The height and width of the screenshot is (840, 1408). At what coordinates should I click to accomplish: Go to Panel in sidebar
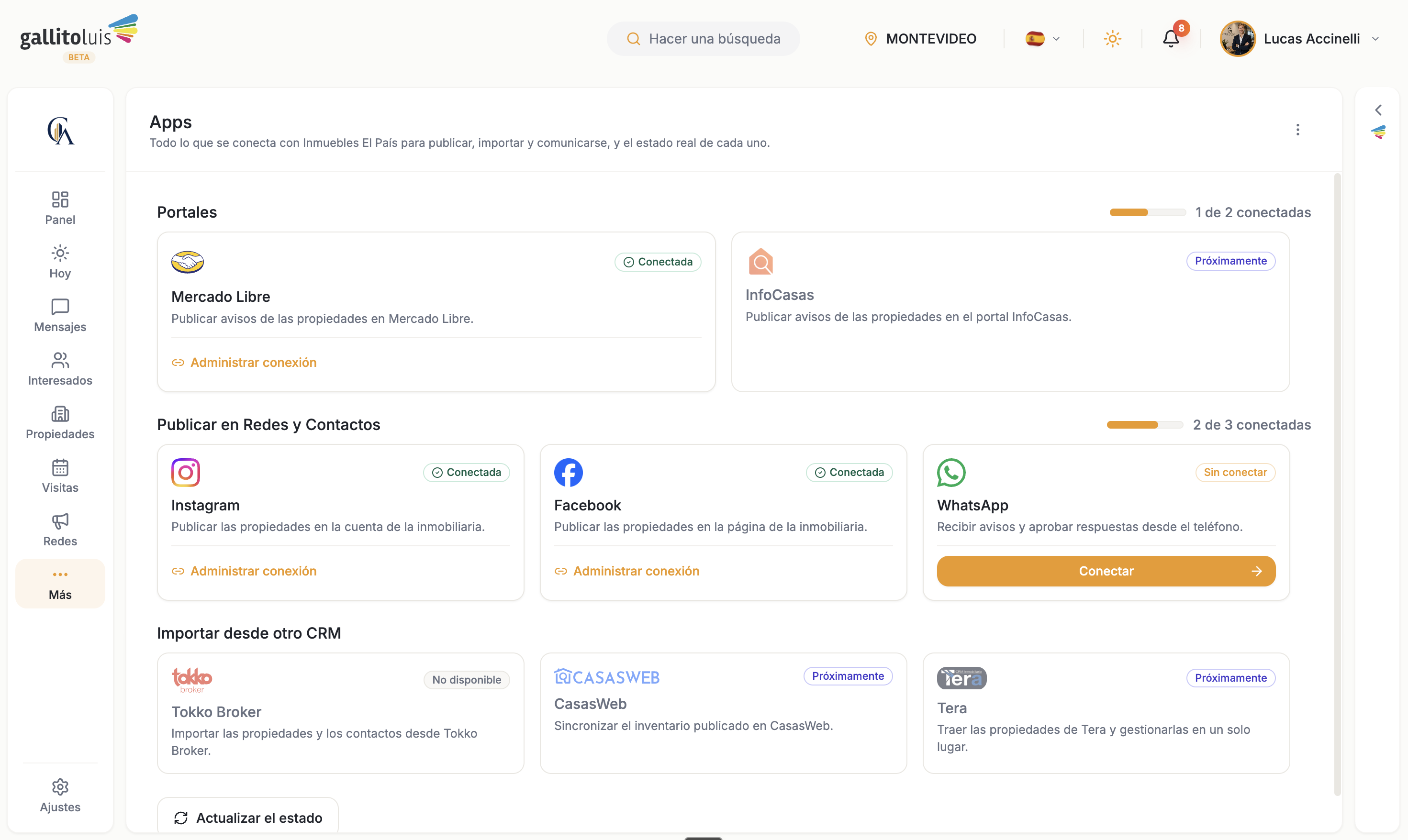60,208
